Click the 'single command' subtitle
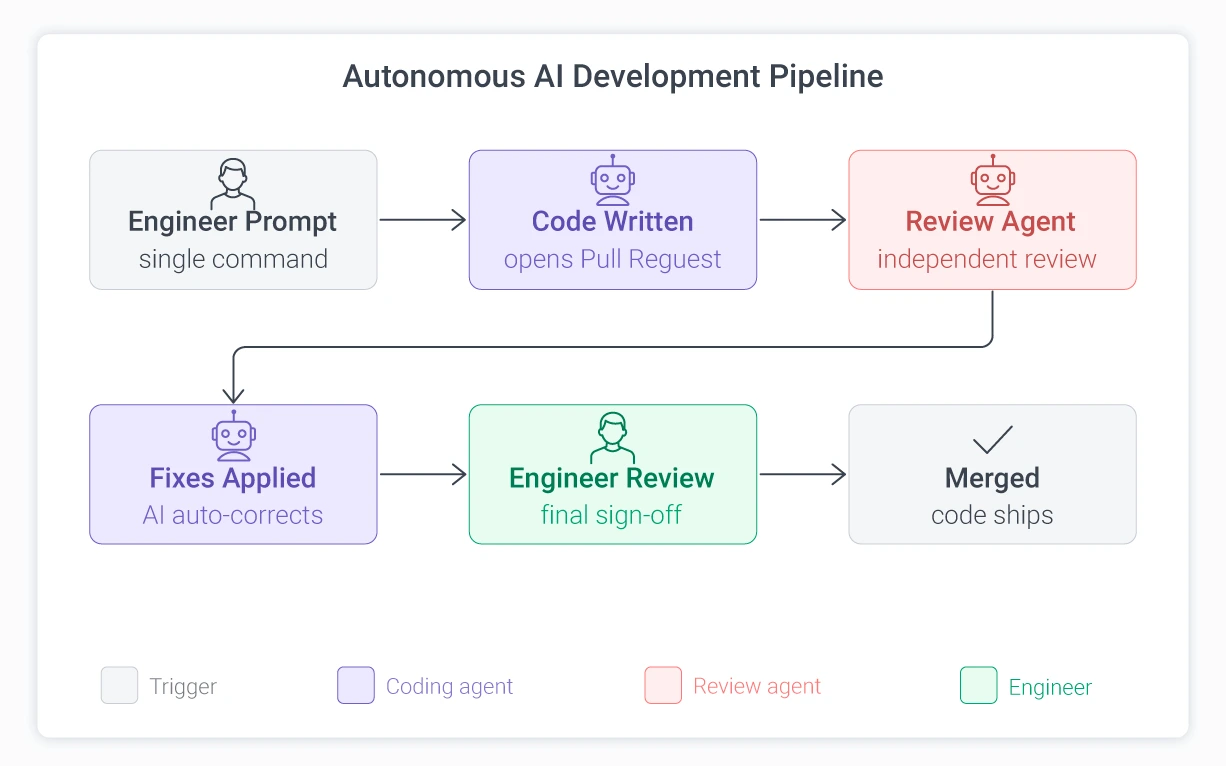This screenshot has height=766, width=1226. coord(233,259)
